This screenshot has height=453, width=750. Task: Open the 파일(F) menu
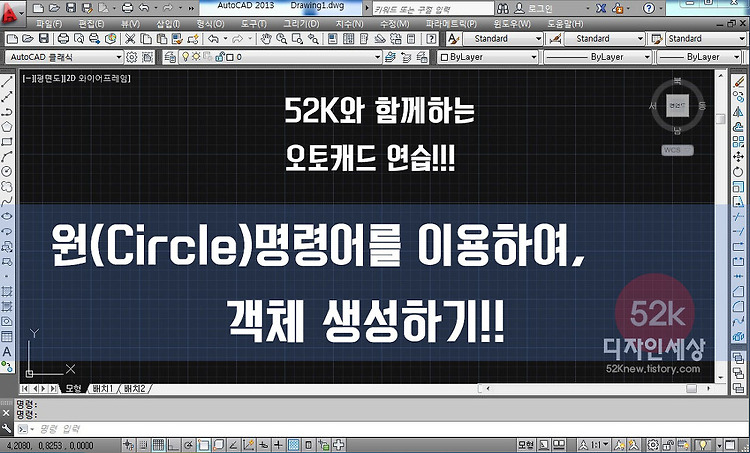tap(49, 24)
